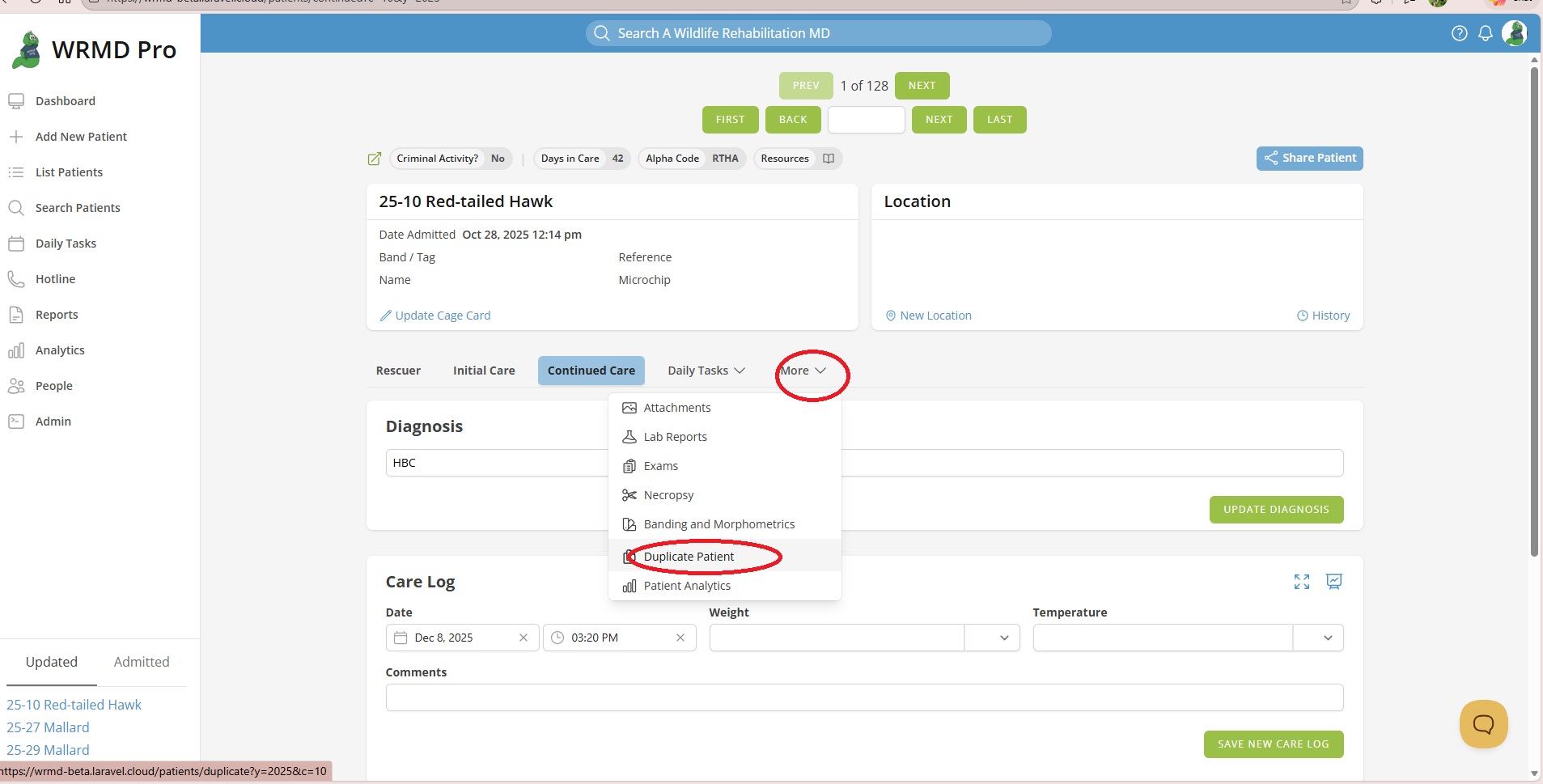Click the Temperature input field
The width and height of the screenshot is (1543, 784).
[1163, 638]
